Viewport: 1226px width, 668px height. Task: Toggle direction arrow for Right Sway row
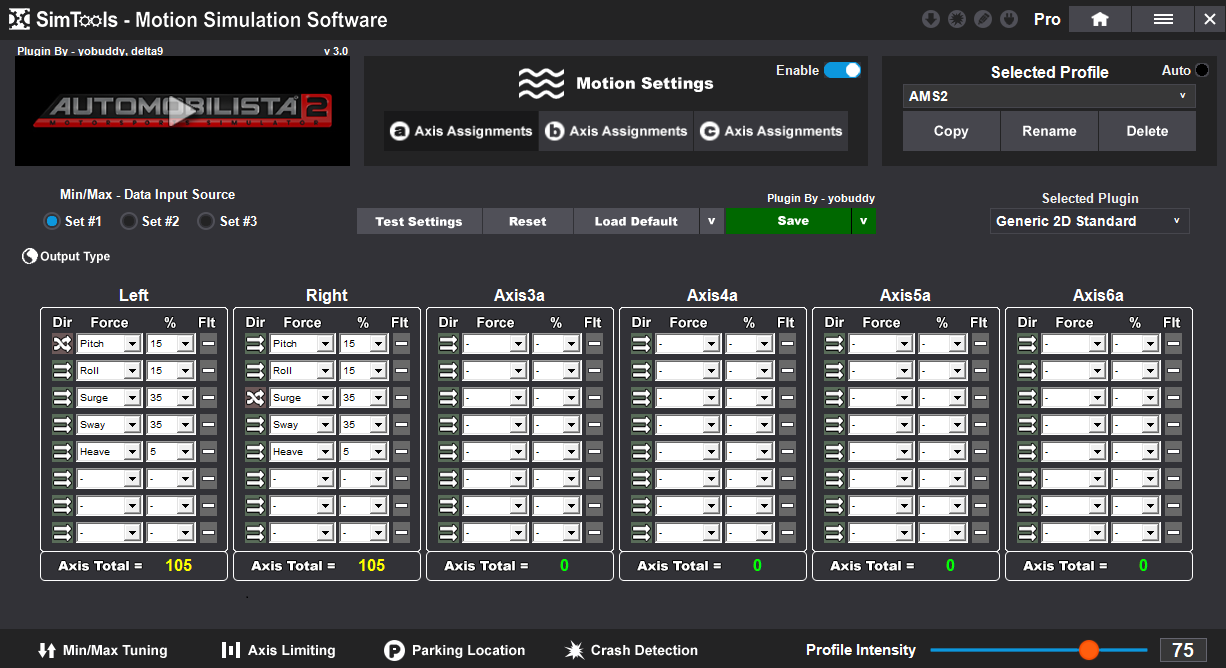(255, 425)
